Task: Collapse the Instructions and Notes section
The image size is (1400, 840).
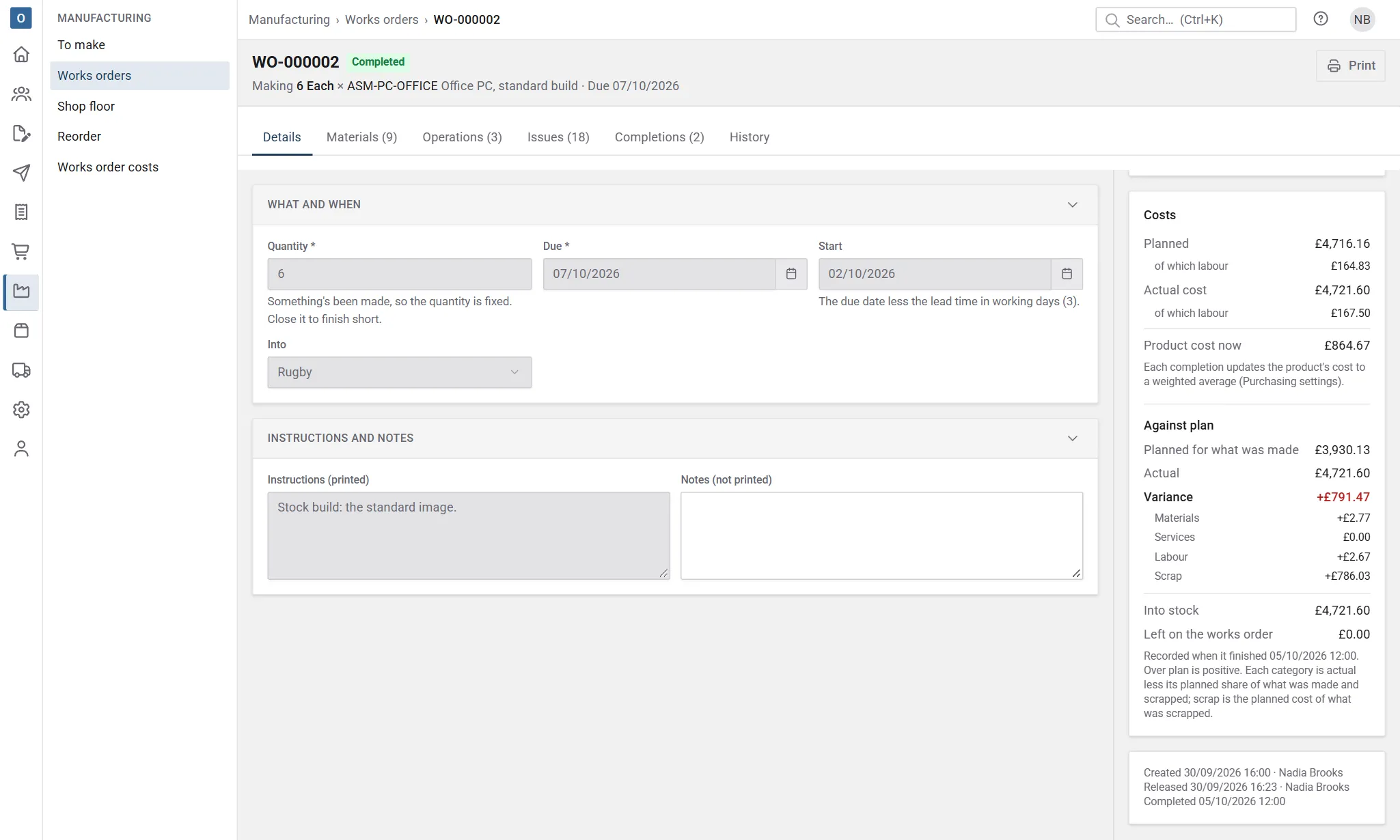Action: pos(1073,438)
